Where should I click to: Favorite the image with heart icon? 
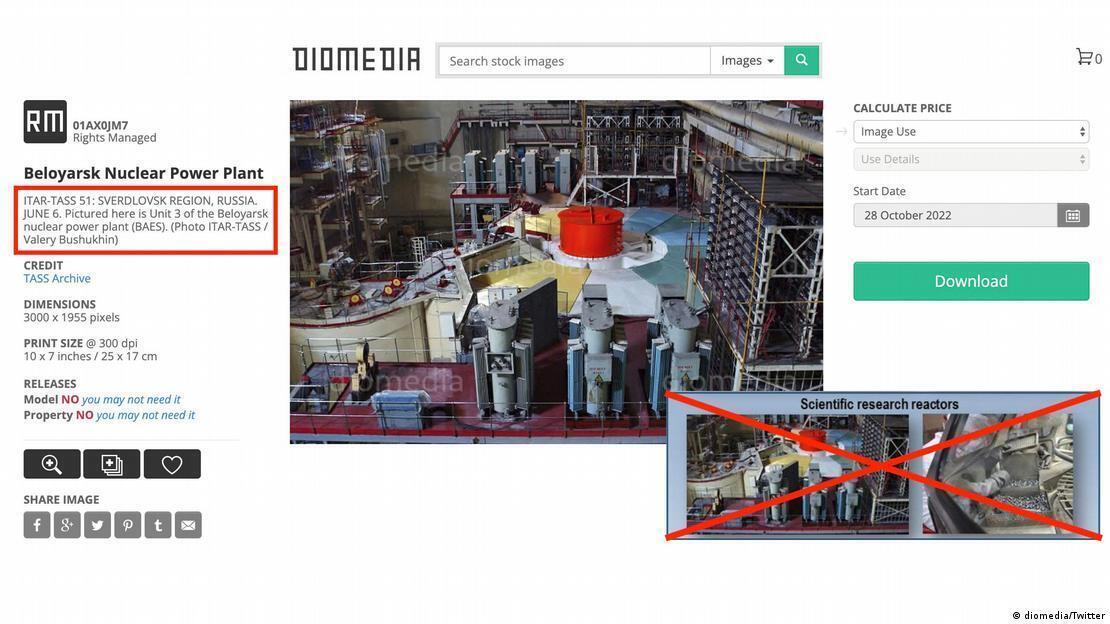(x=172, y=464)
